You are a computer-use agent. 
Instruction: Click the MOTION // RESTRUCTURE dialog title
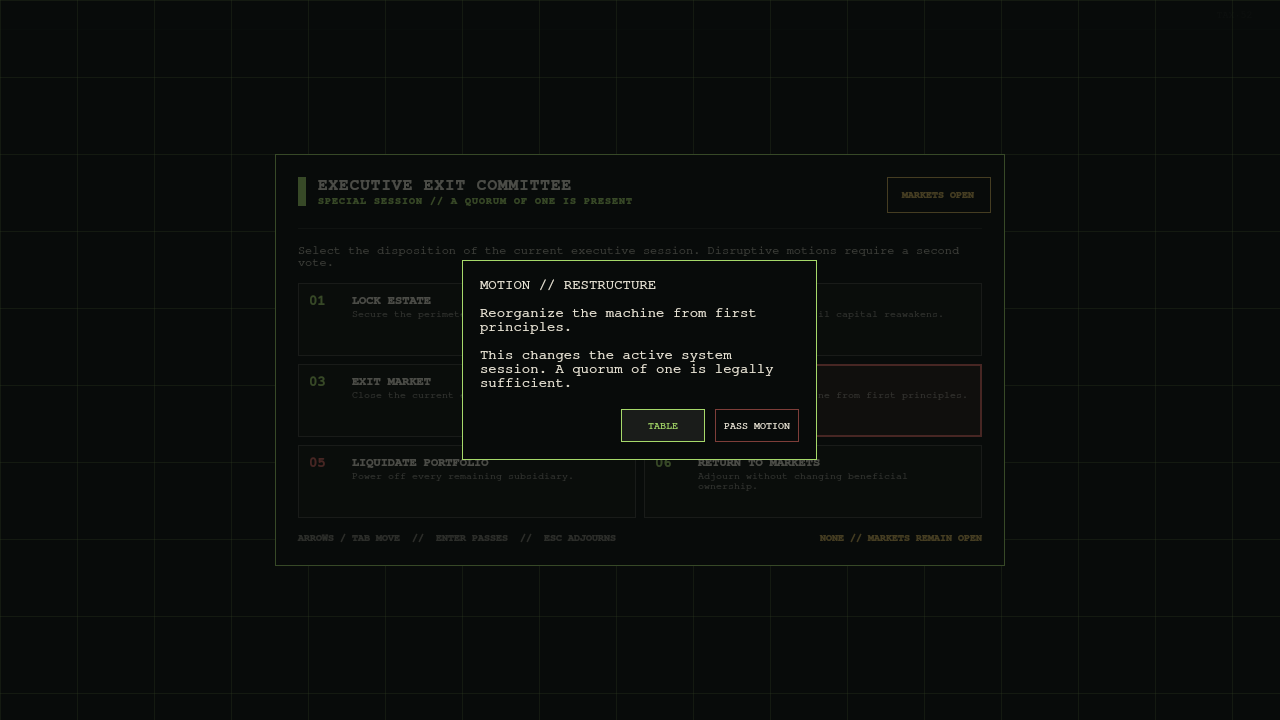pyautogui.click(x=568, y=285)
